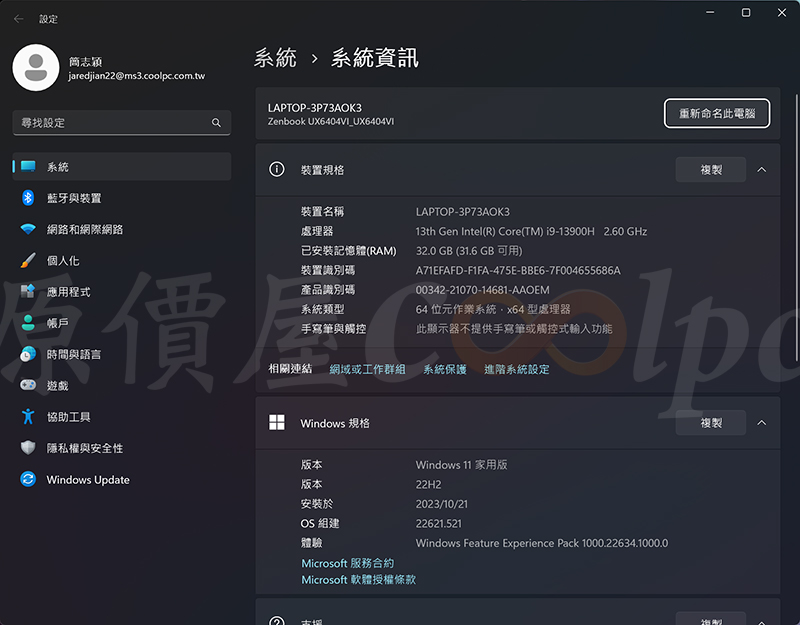
Task: Open the 系統保護 link
Action: [x=445, y=369]
